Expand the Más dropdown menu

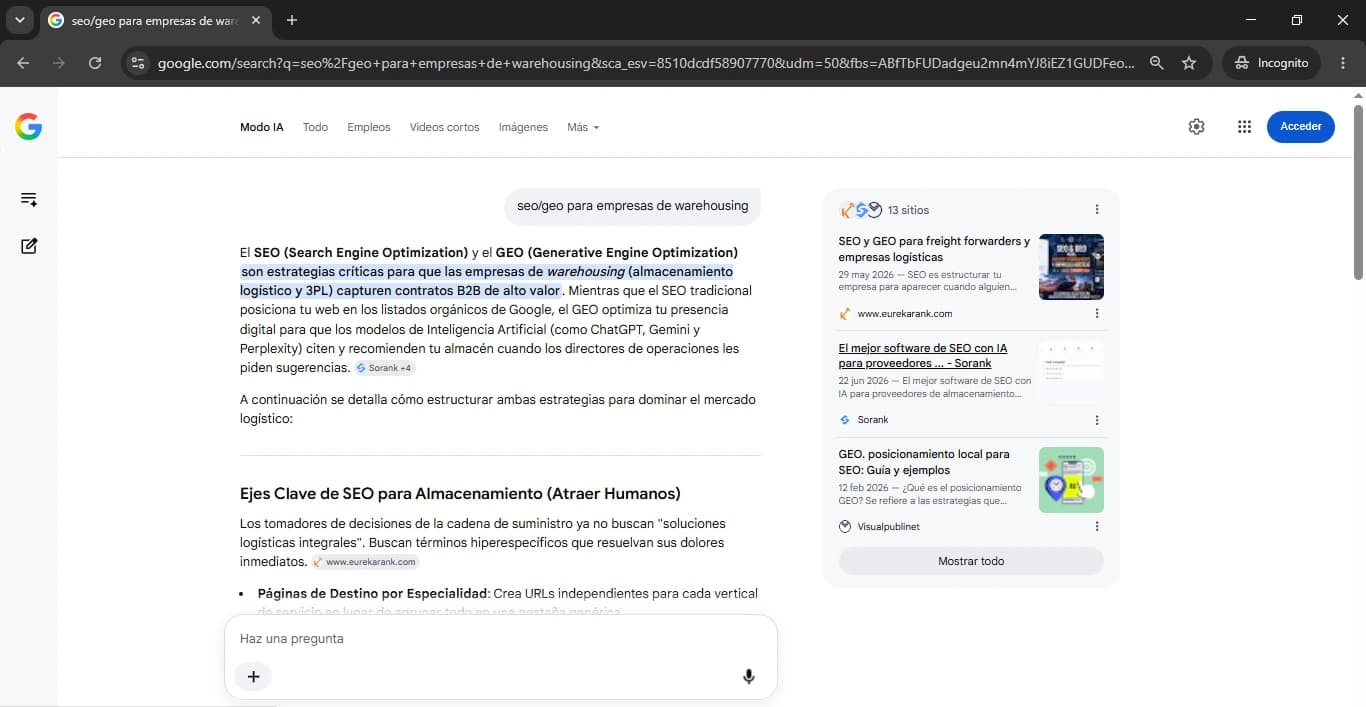(x=583, y=128)
